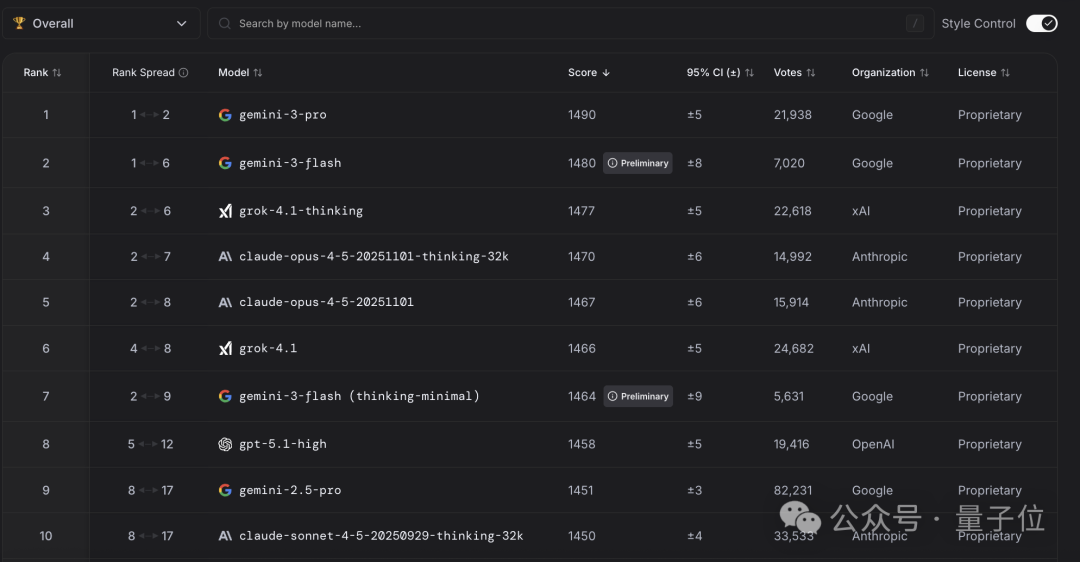Image resolution: width=1080 pixels, height=562 pixels.
Task: Sort table by Organization column
Action: 890,72
